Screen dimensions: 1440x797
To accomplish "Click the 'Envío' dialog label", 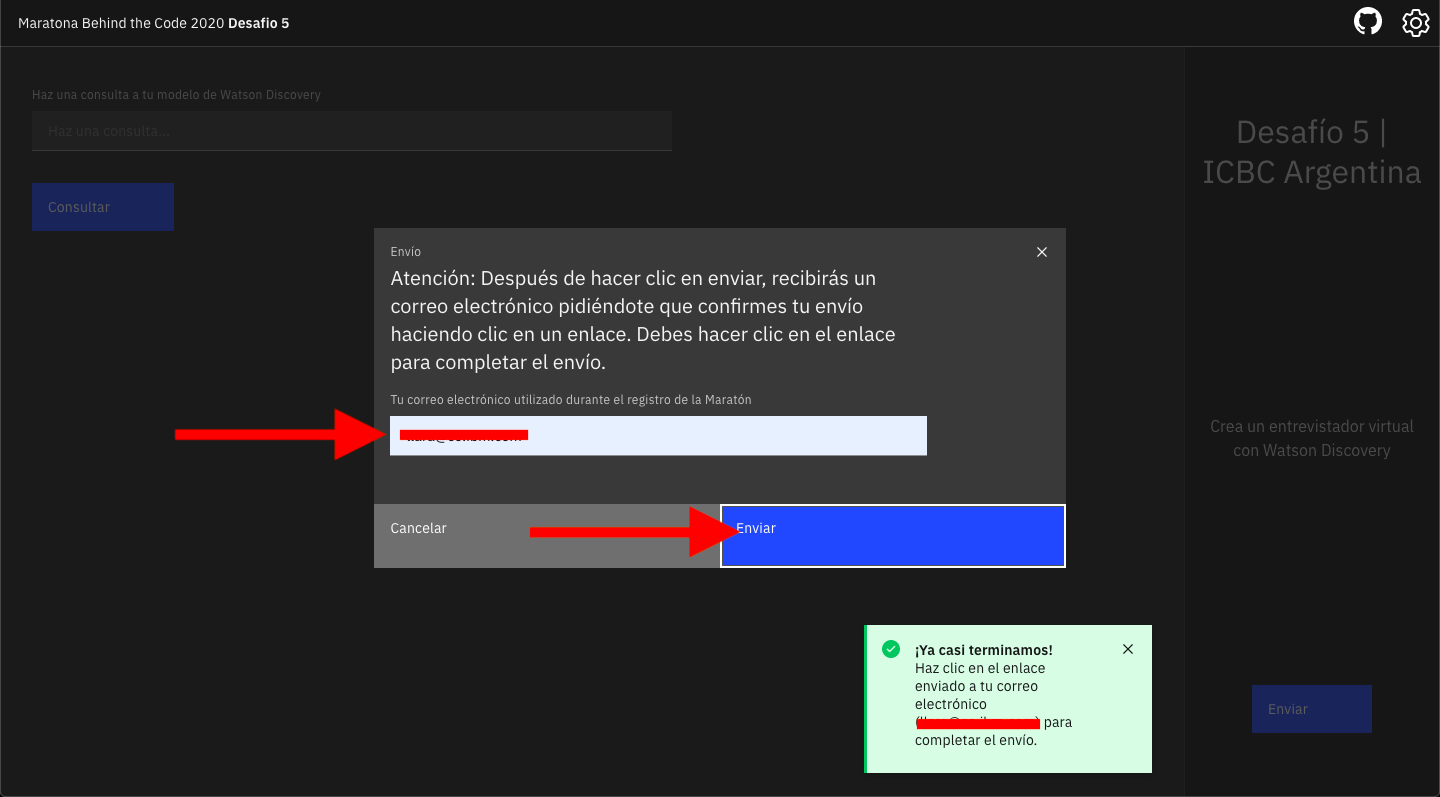I will click(406, 252).
